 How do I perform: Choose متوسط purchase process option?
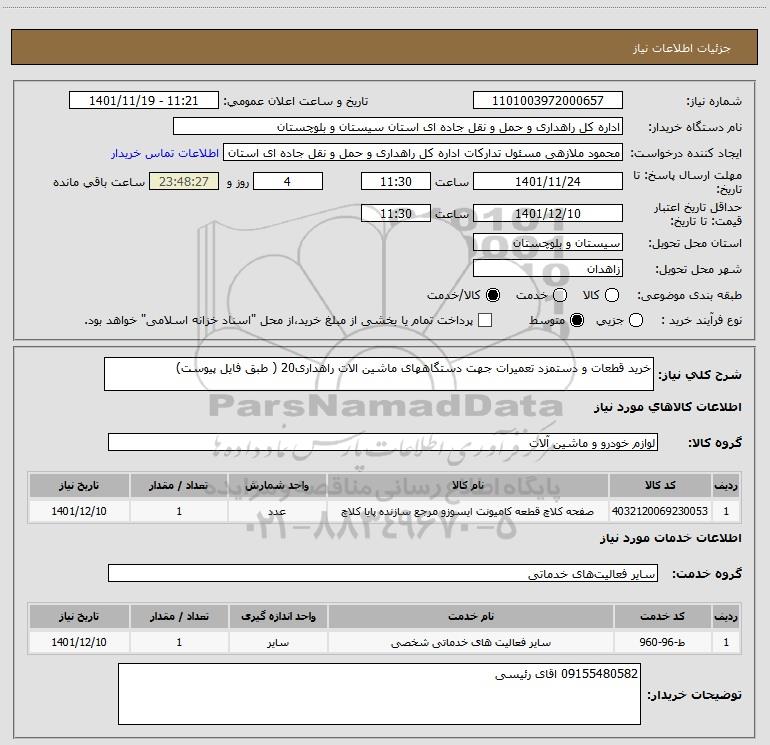point(577,321)
